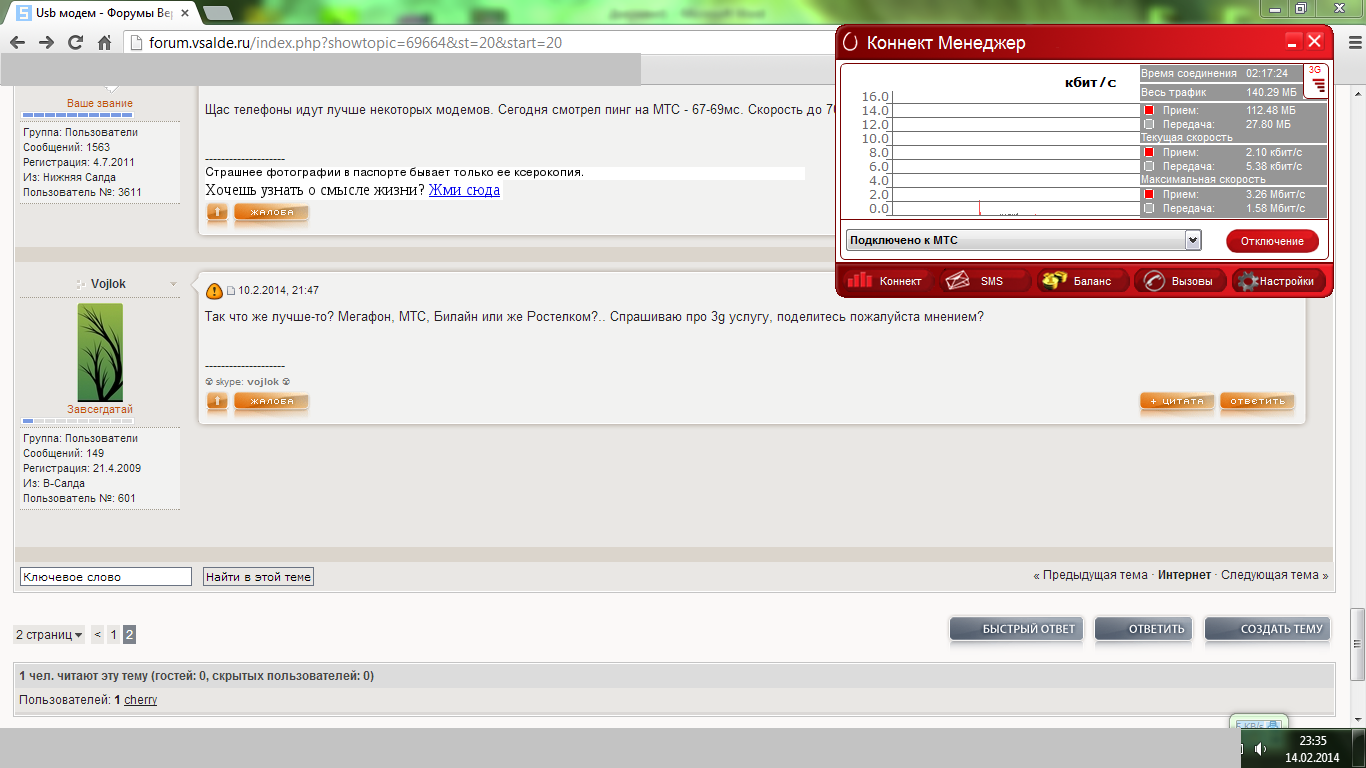Click the Ключевое слово search field

pos(105,577)
